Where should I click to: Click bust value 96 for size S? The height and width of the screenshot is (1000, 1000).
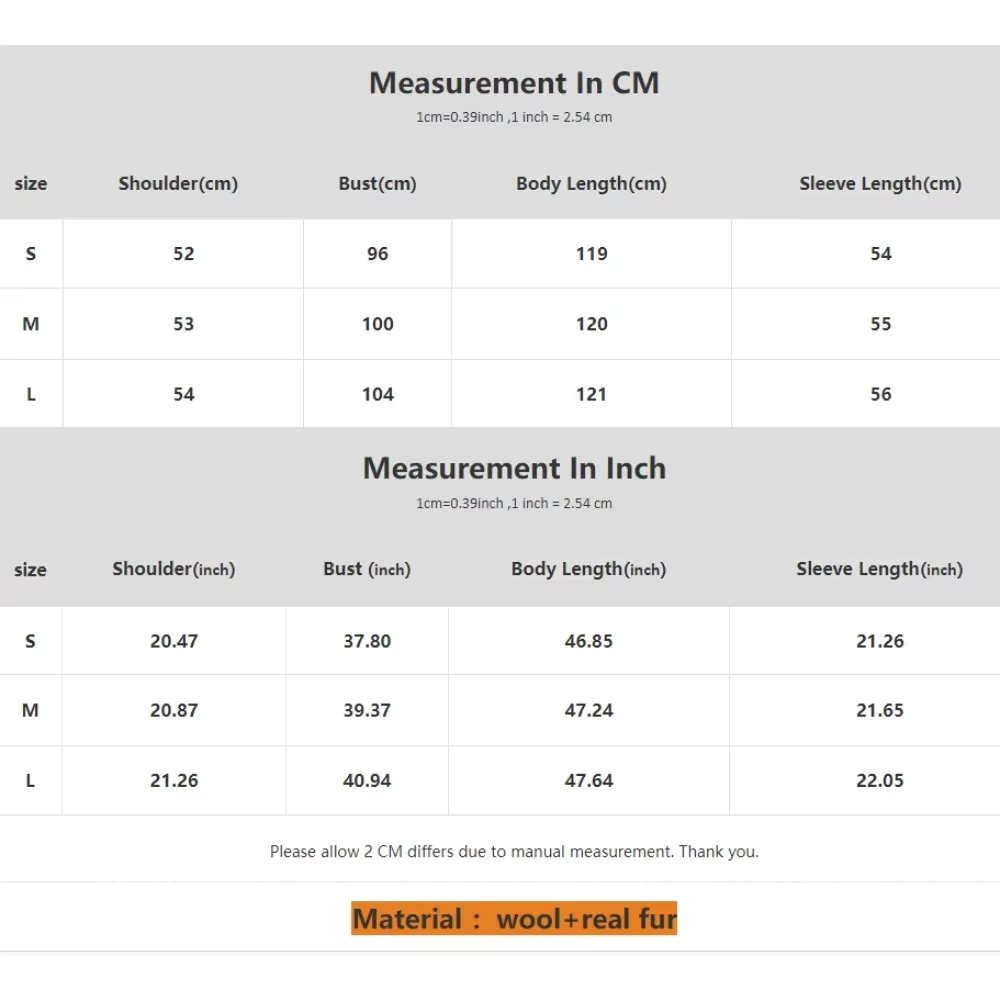coord(377,254)
